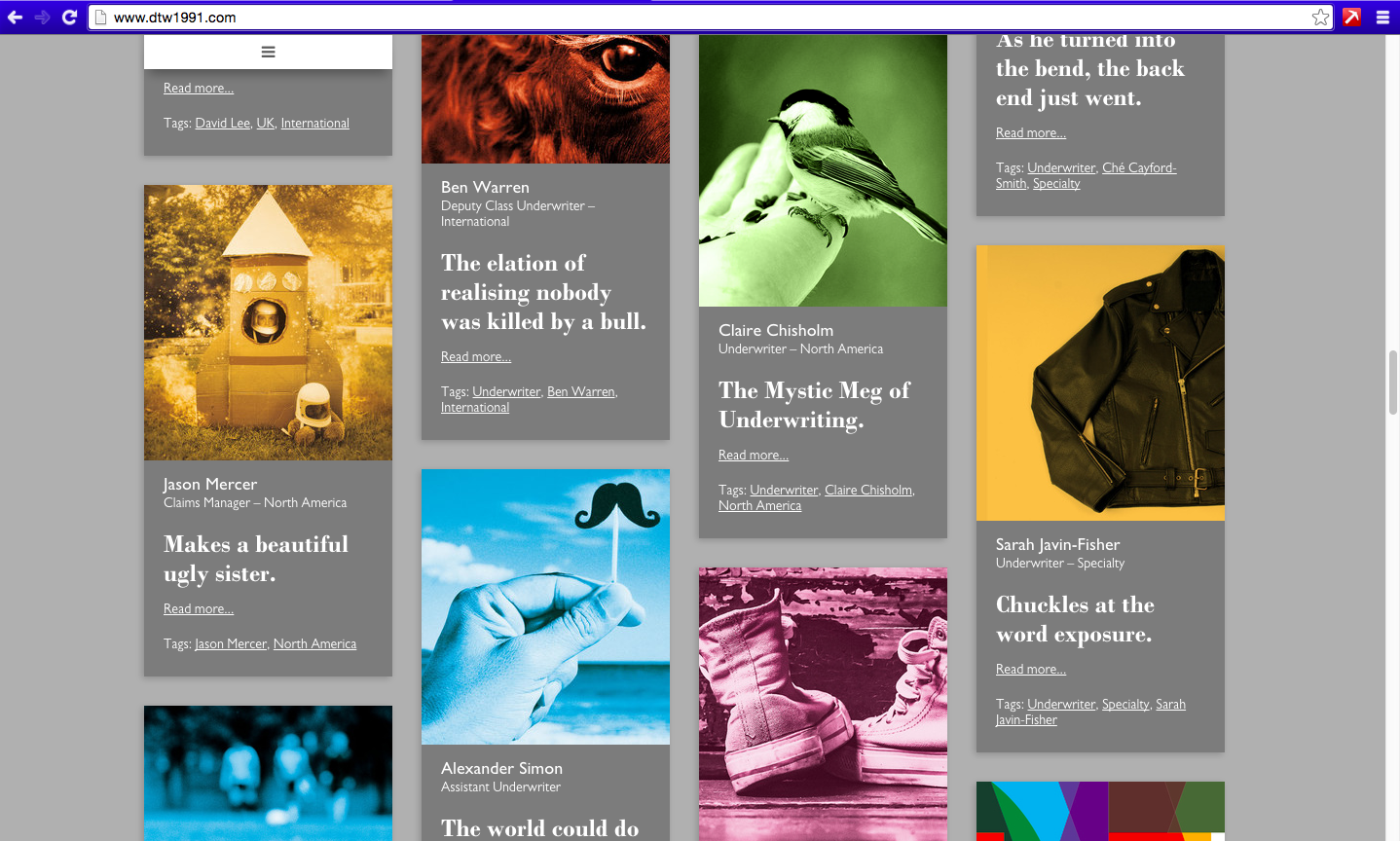
Task: Open Read more under Sarah Javin-Fisher card
Action: pos(1031,670)
